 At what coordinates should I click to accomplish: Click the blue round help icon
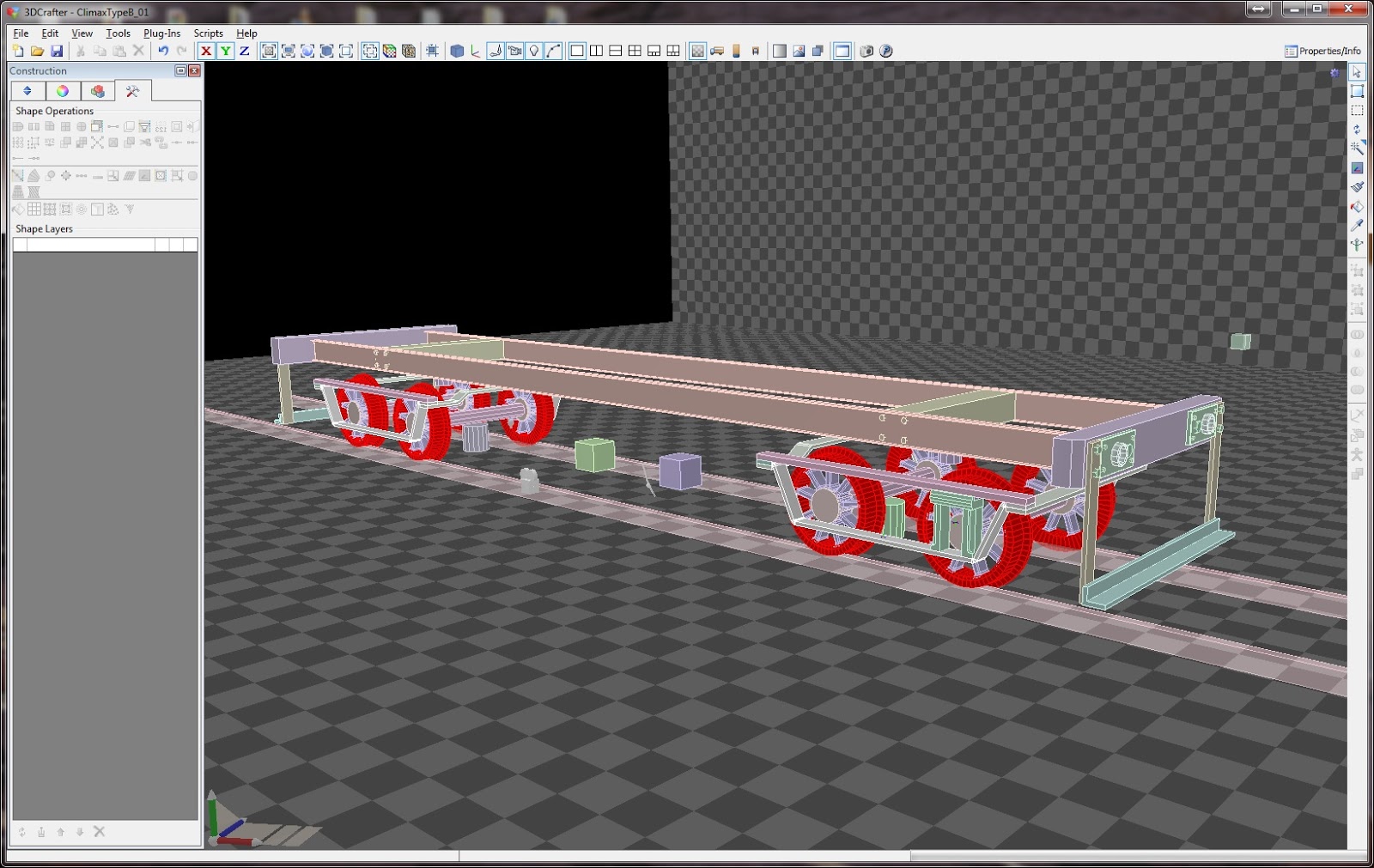[886, 52]
